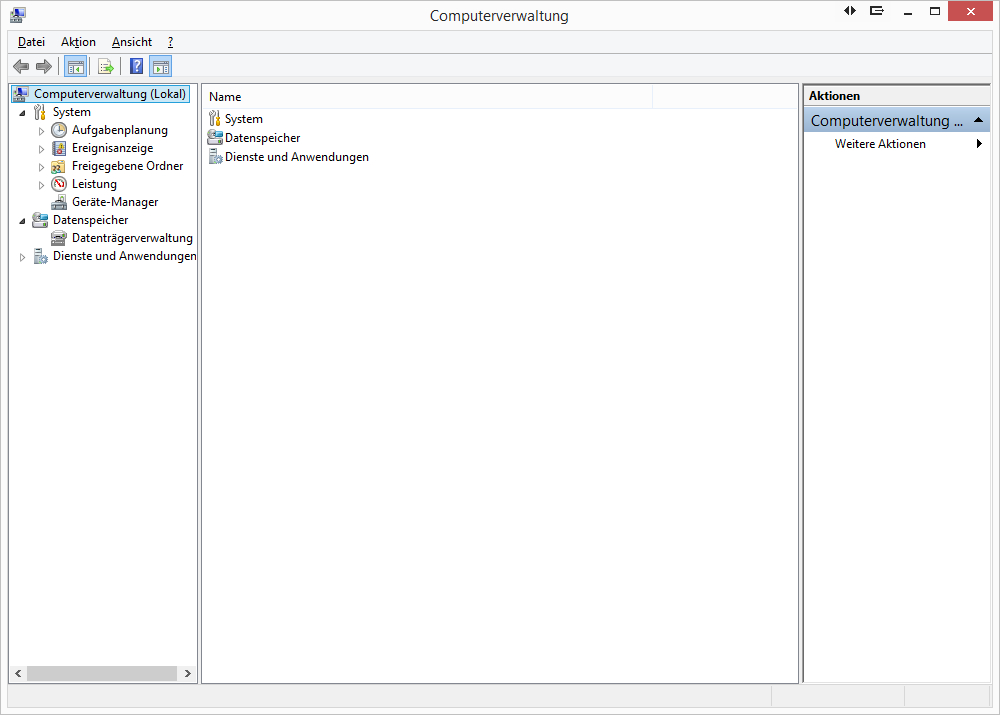Open the Ansicht menu
Screen dimensions: 1000x715
tap(132, 42)
